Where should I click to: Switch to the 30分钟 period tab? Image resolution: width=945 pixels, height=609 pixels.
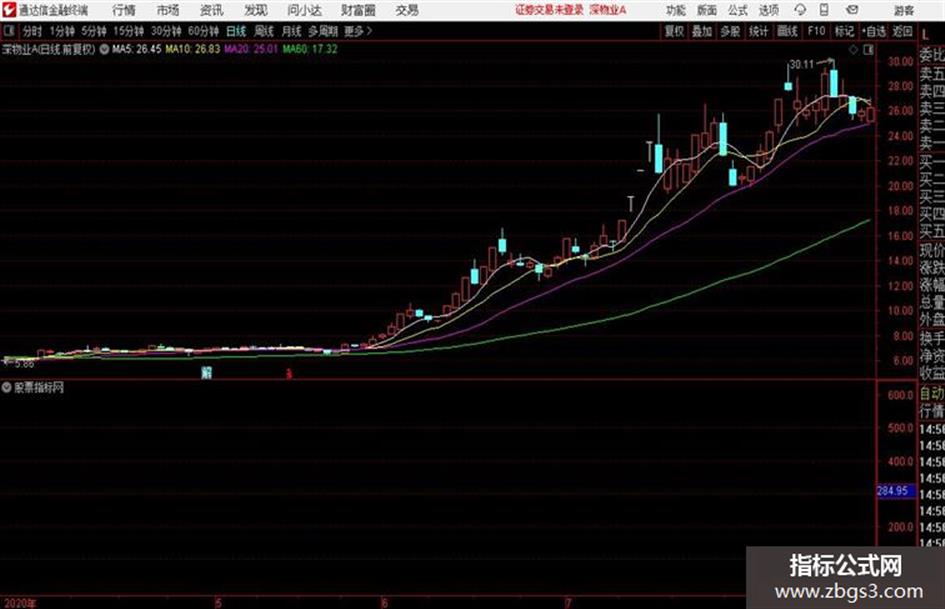tap(166, 31)
